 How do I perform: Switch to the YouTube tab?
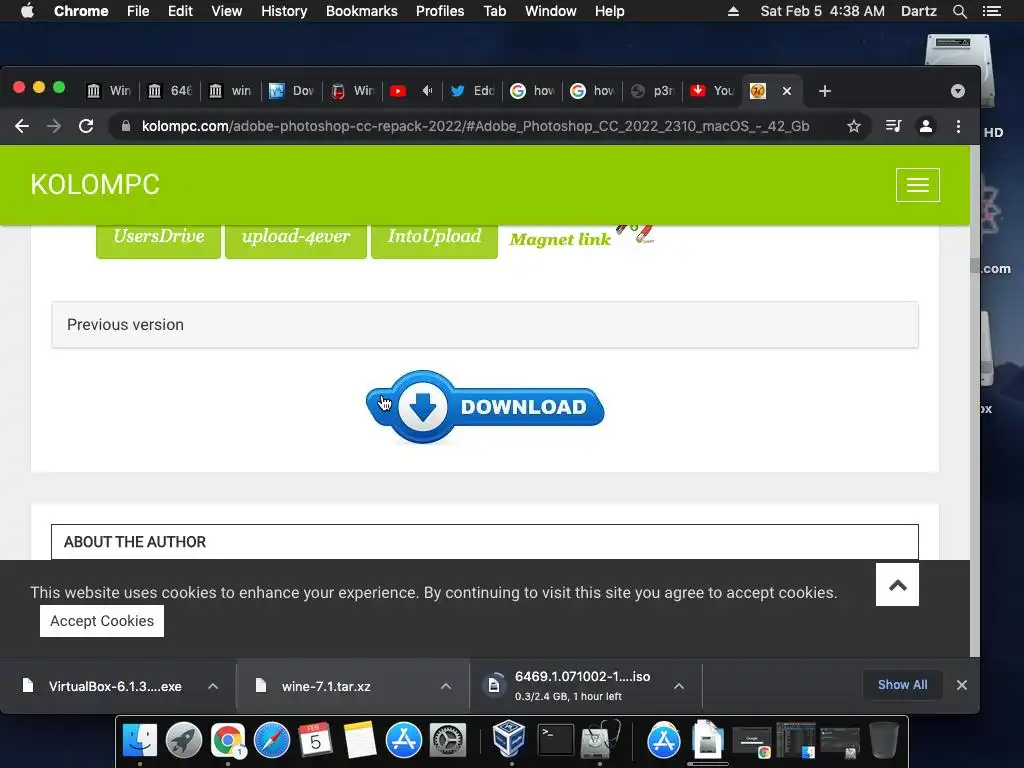[398, 91]
